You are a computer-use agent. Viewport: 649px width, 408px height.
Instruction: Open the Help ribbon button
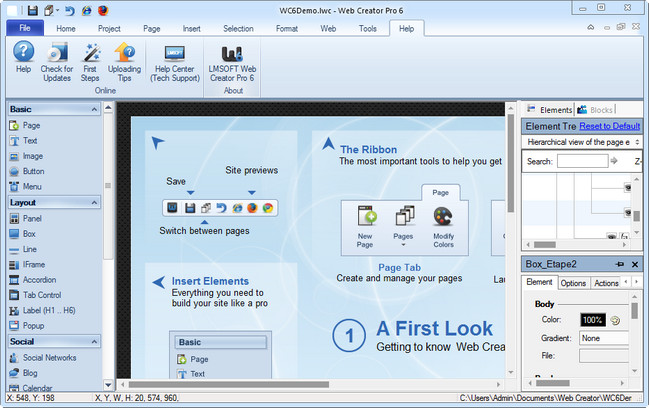pos(24,58)
